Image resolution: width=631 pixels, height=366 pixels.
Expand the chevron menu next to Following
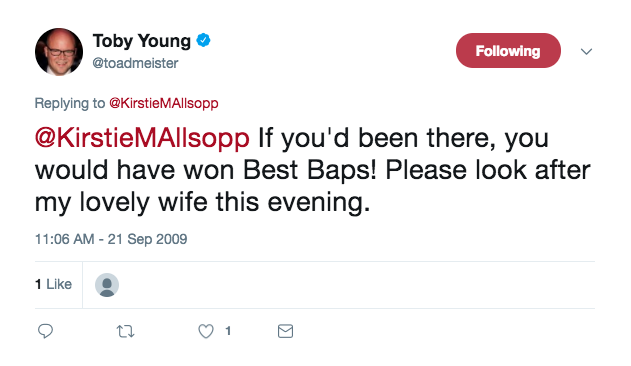[586, 51]
